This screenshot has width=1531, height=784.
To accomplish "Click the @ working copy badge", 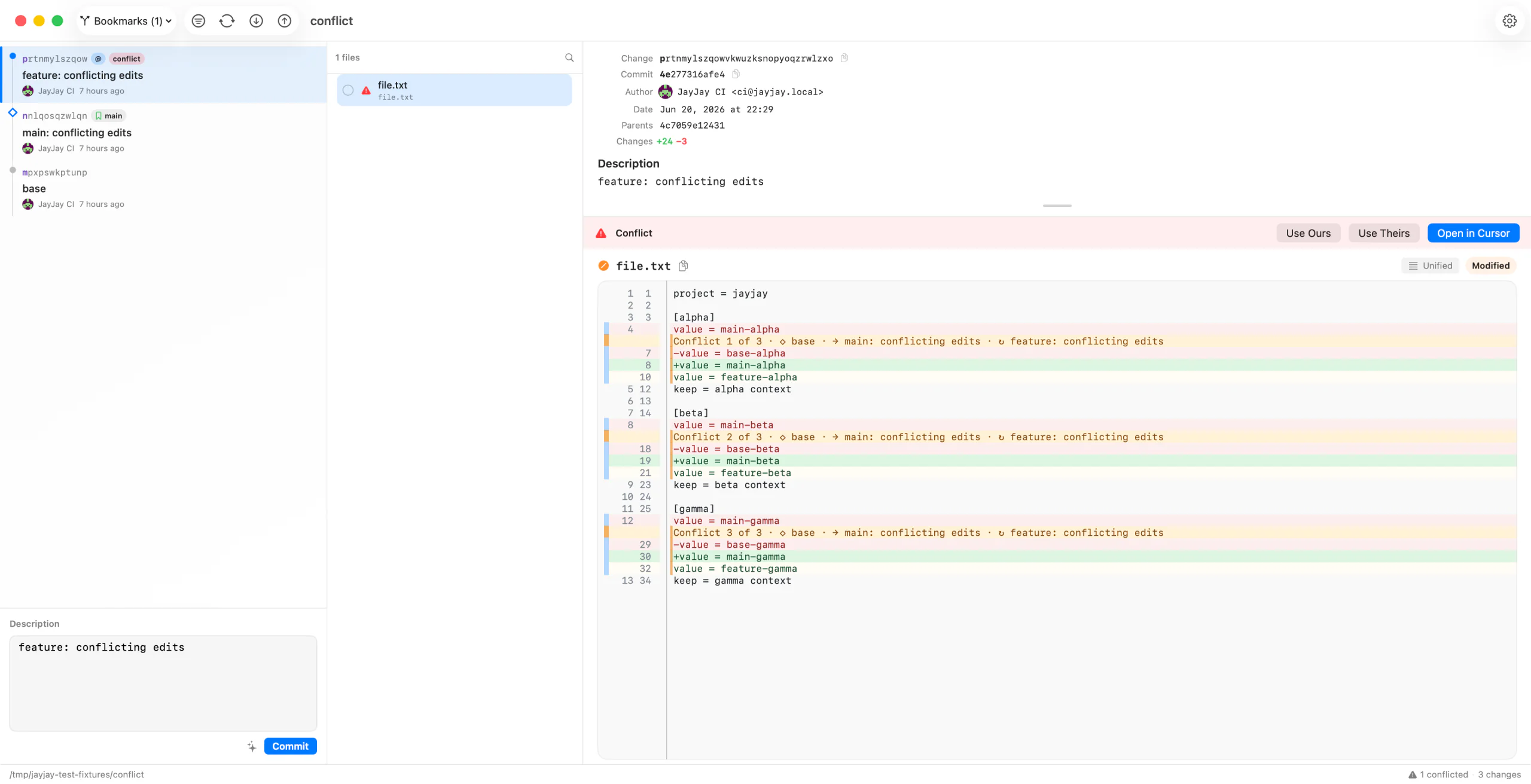I will tap(98, 59).
